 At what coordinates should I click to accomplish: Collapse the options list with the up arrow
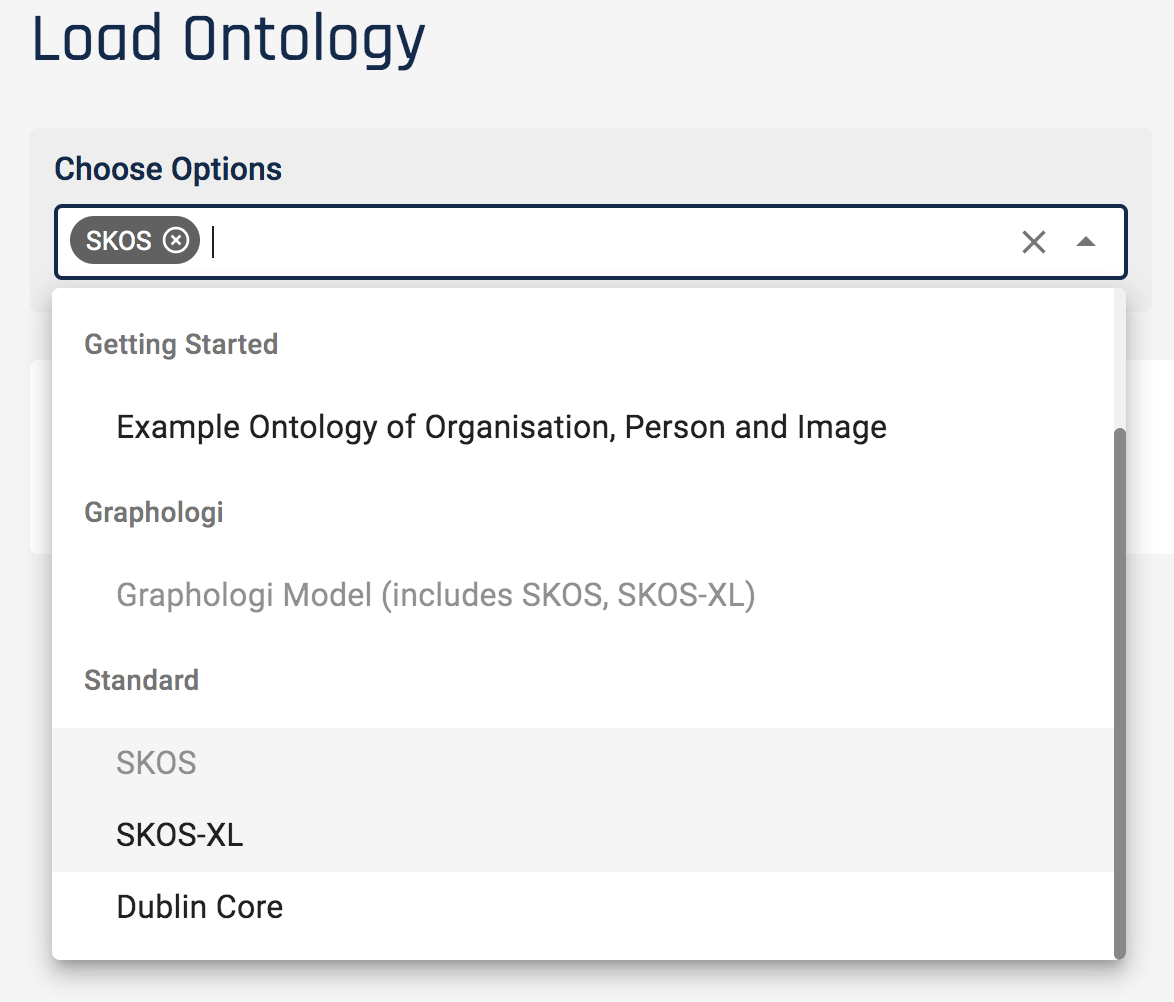[x=1086, y=242]
